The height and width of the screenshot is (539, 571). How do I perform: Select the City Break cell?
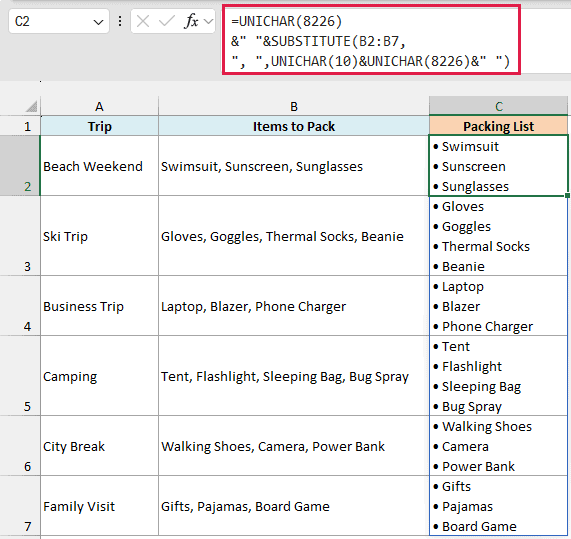99,445
